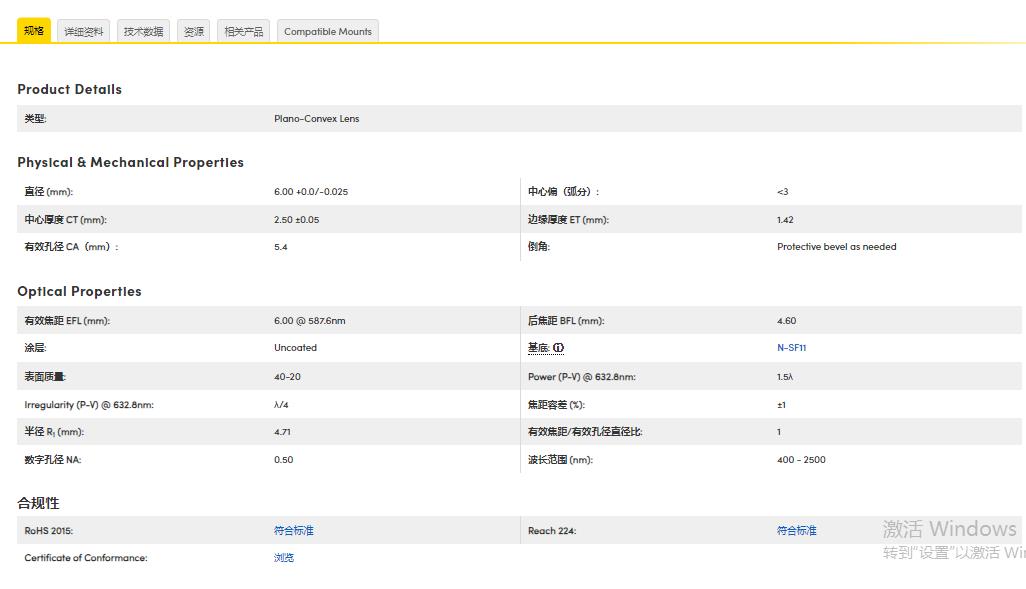The image size is (1026, 589).
Task: Click the 基底 label with dotted underline
Action: (539, 348)
